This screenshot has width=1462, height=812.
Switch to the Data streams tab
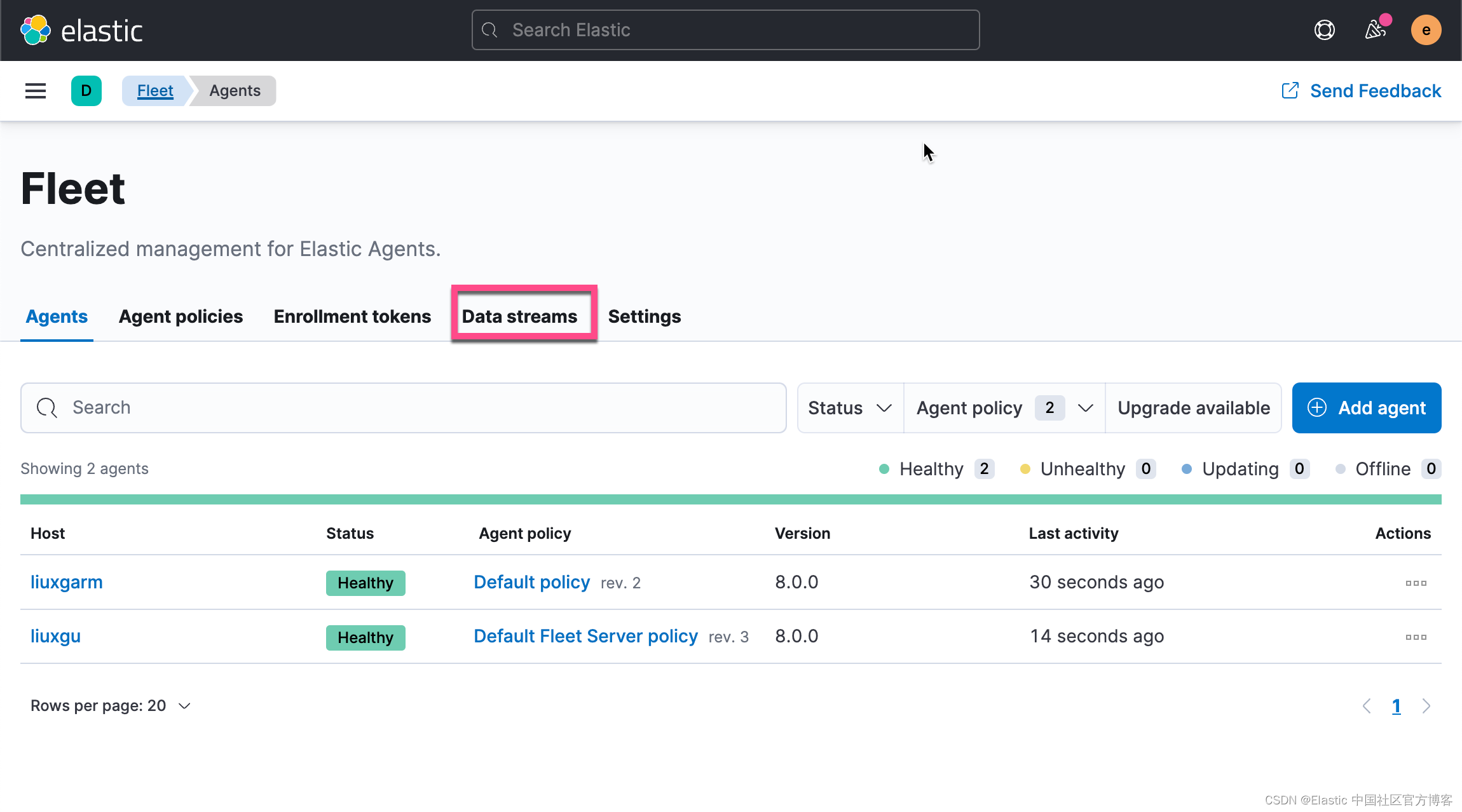point(519,316)
